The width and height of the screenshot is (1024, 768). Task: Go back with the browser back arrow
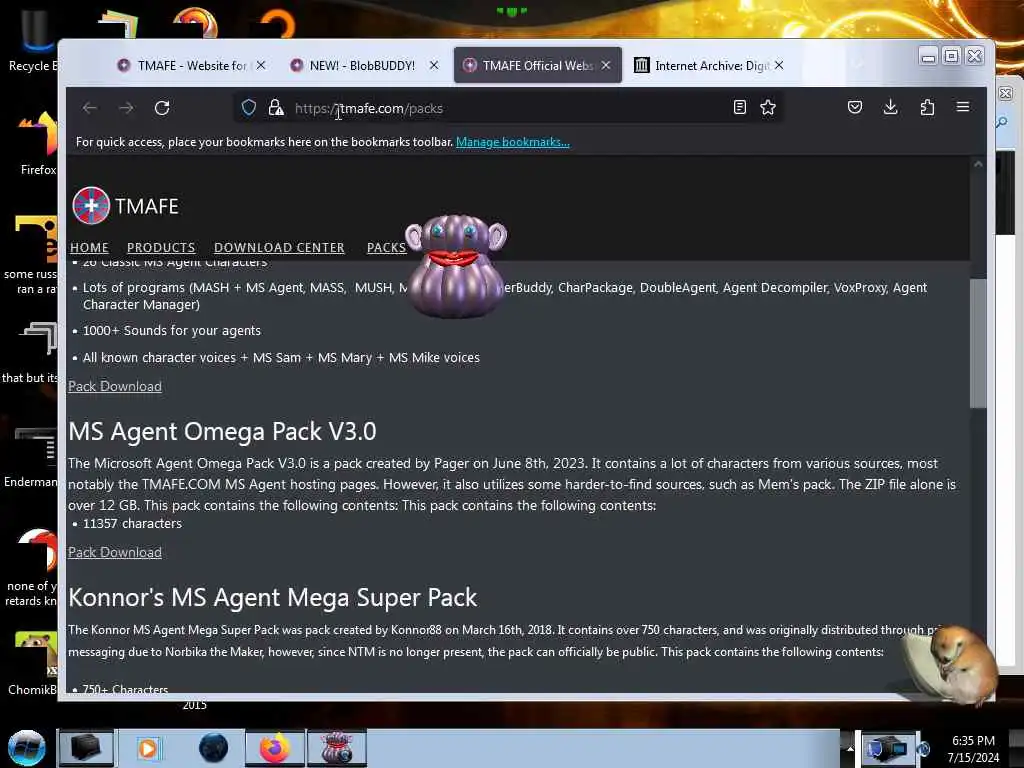(x=90, y=108)
